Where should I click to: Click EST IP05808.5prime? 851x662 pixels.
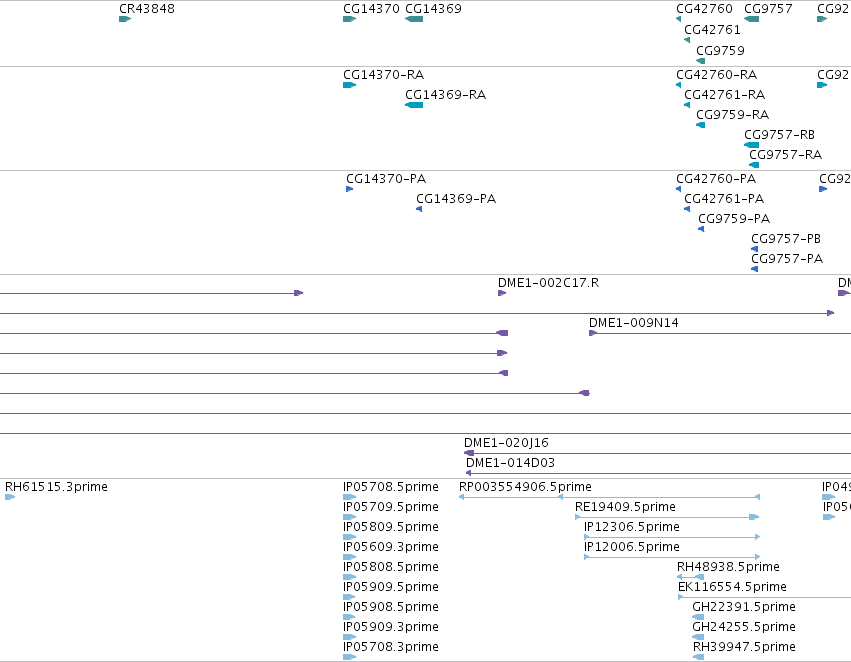click(x=390, y=568)
